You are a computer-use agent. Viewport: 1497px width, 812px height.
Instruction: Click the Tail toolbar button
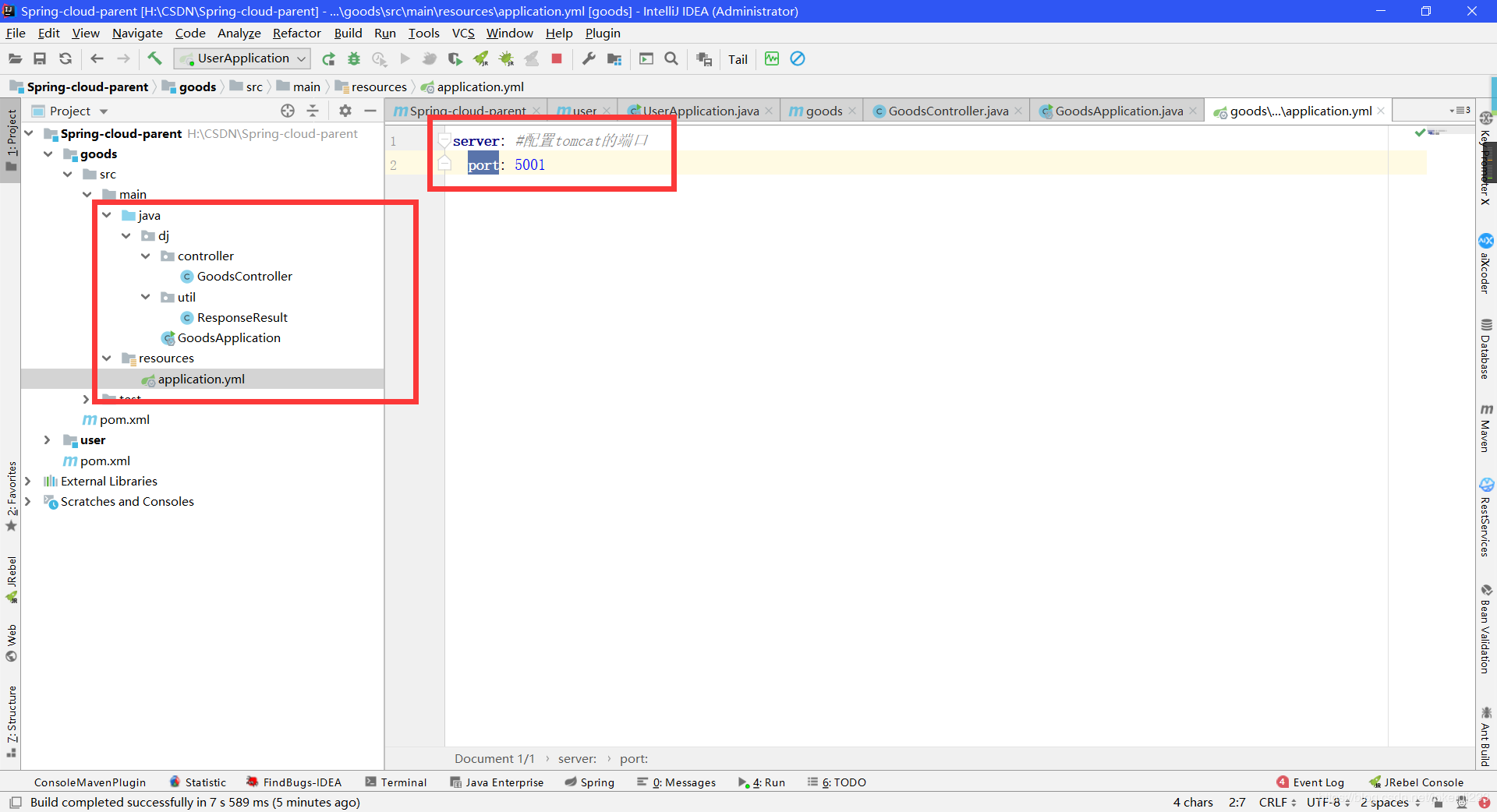tap(738, 59)
